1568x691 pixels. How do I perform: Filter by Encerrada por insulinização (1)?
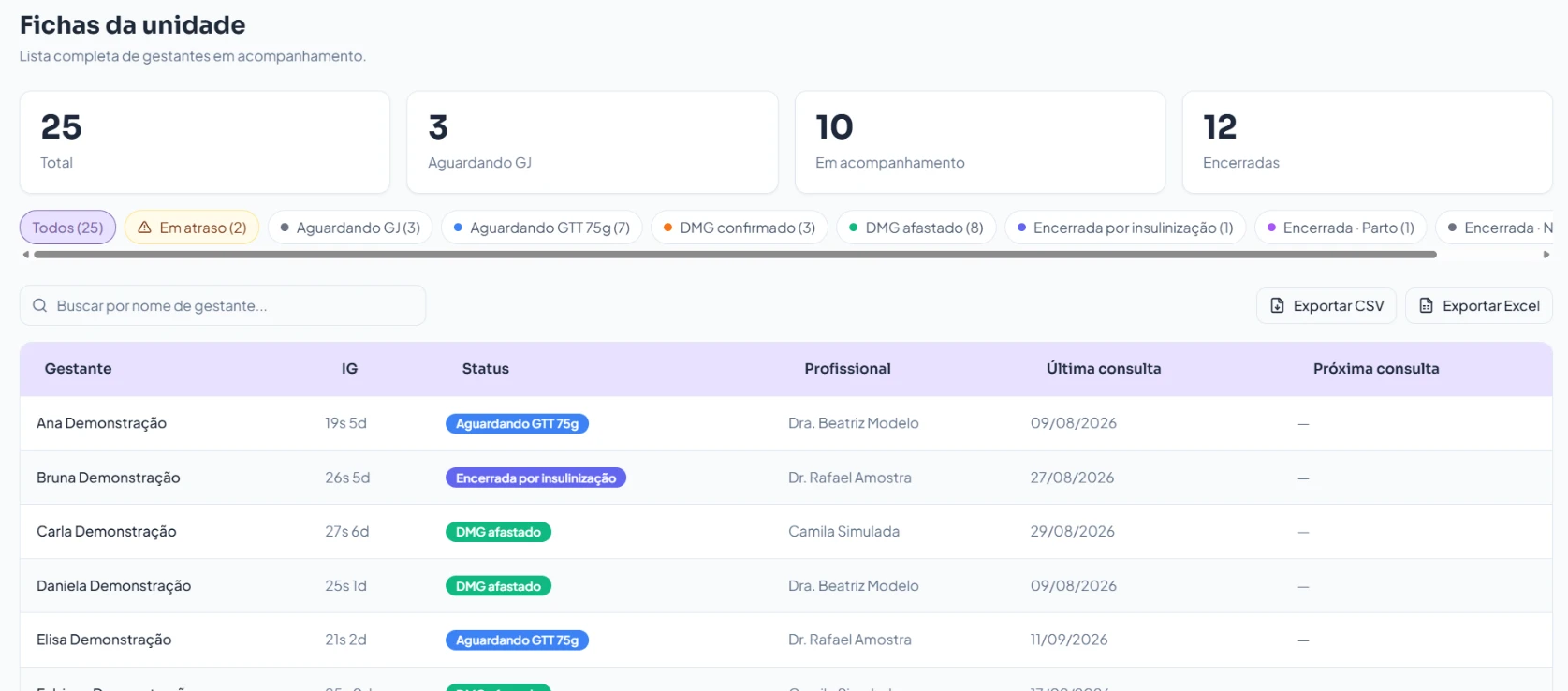tap(1125, 228)
